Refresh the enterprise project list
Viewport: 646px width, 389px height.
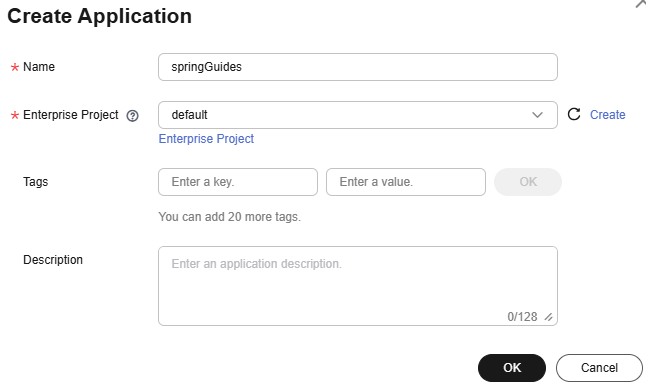[574, 114]
